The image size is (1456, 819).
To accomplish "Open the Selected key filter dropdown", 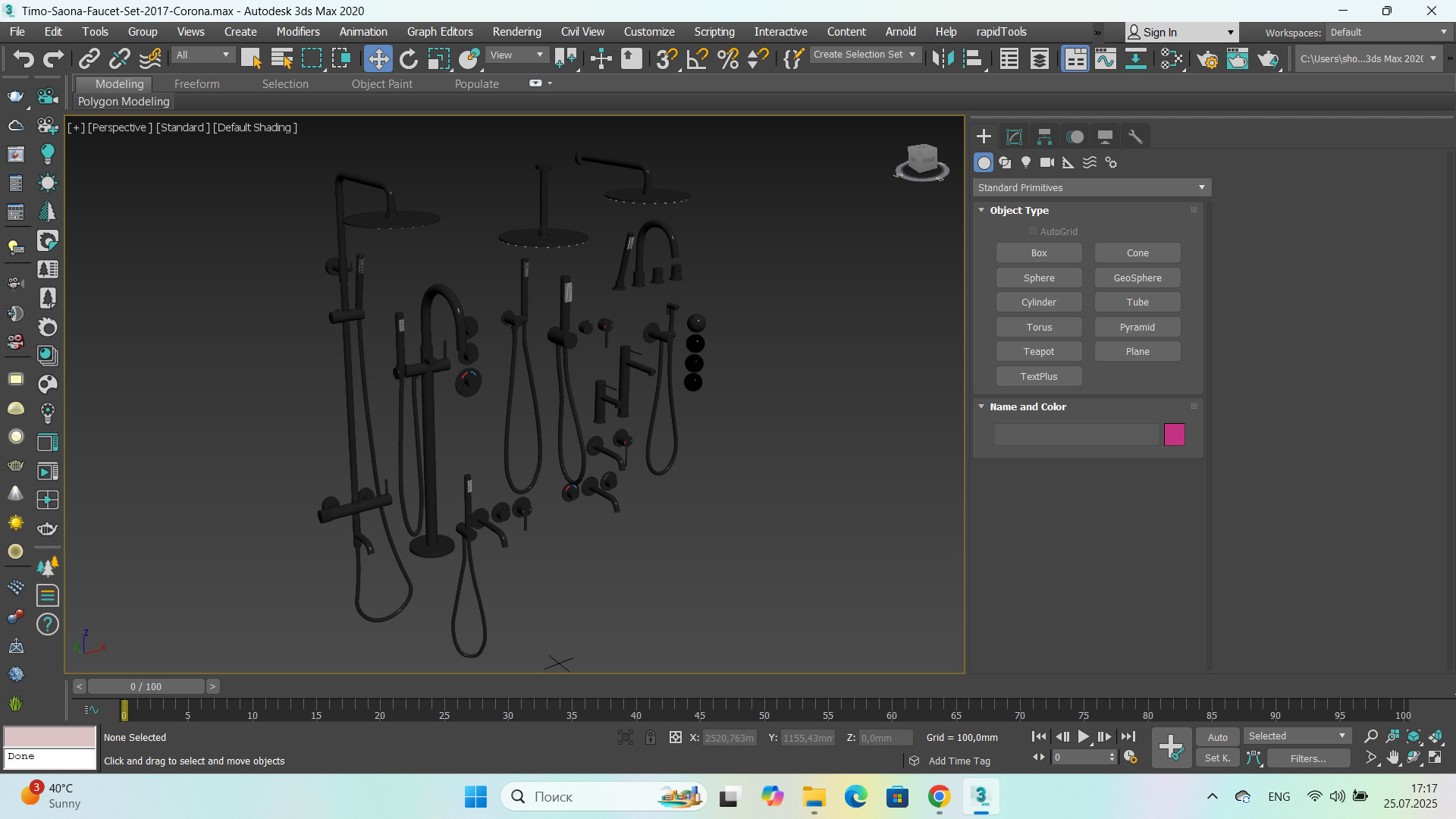I will coord(1297,736).
